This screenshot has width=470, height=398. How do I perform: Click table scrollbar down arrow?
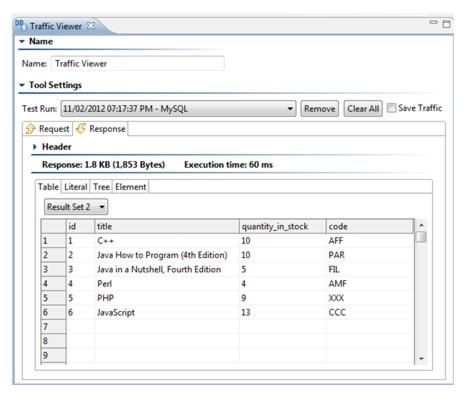(421, 359)
